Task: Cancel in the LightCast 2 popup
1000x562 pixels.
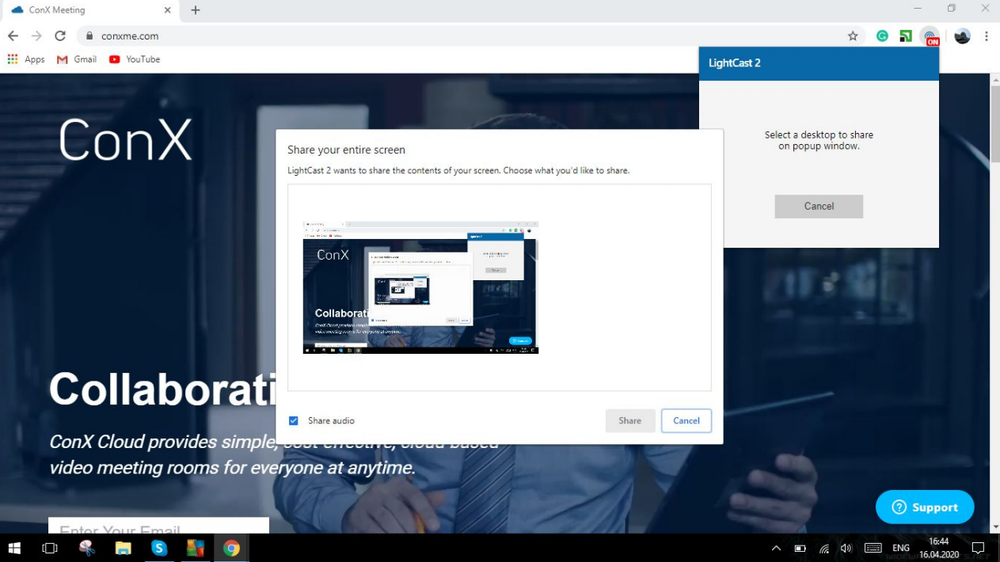Action: pos(819,206)
